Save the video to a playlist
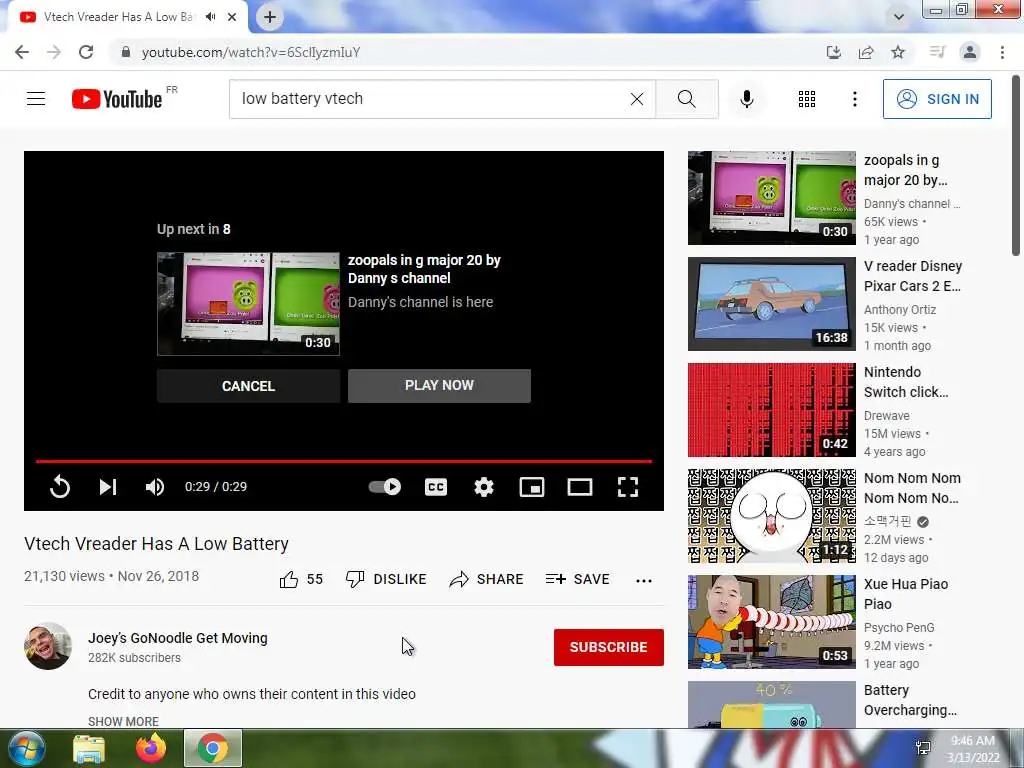This screenshot has height=768, width=1024. click(x=578, y=579)
